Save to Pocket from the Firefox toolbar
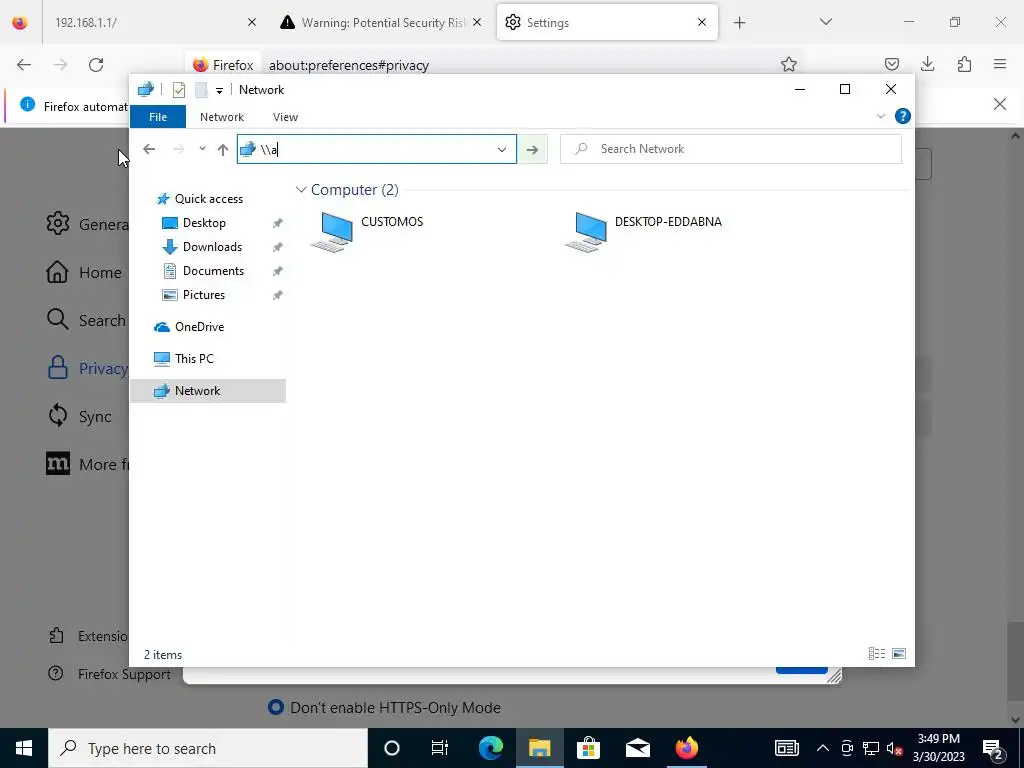Viewport: 1024px width, 768px height. [x=891, y=64]
